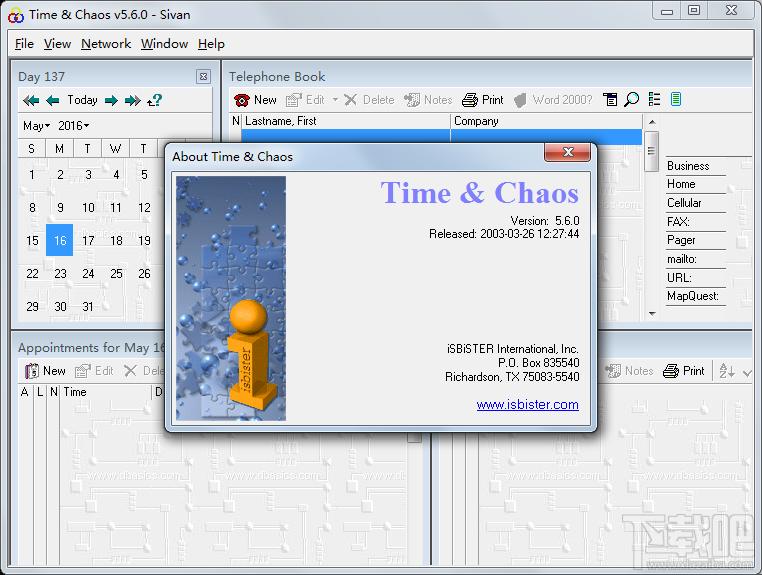This screenshot has height=575, width=762.
Task: Go to next day with right arrow
Action: [x=111, y=101]
